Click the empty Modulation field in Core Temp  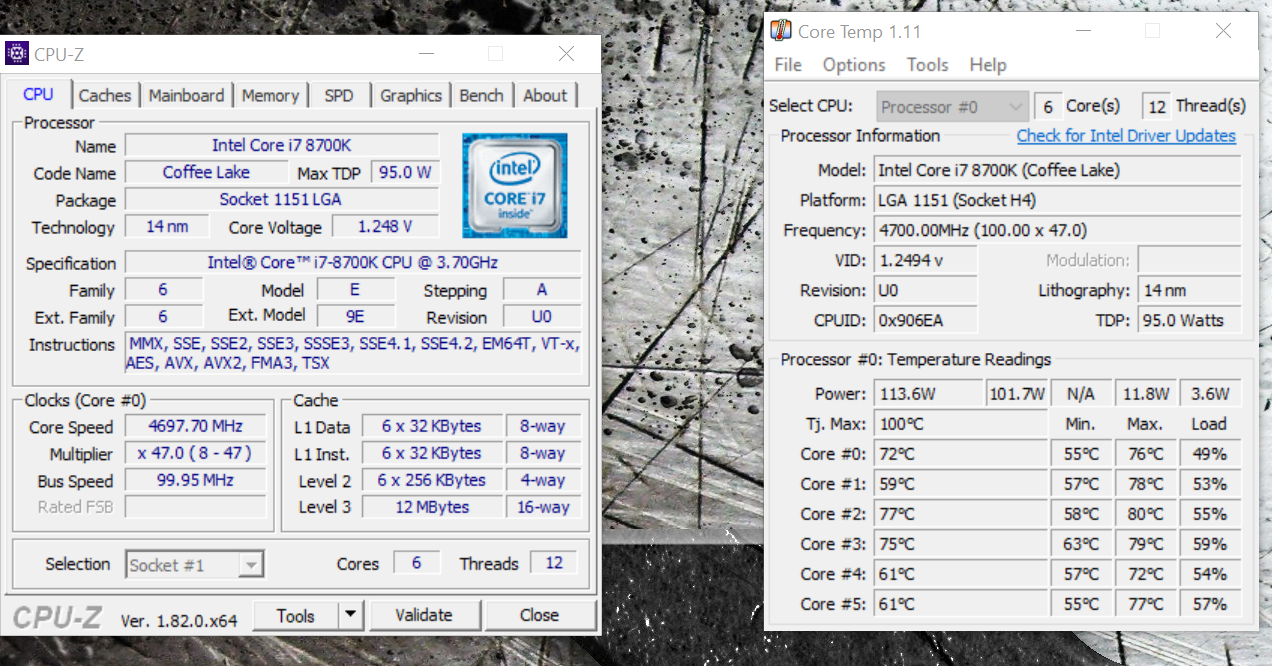click(1189, 260)
